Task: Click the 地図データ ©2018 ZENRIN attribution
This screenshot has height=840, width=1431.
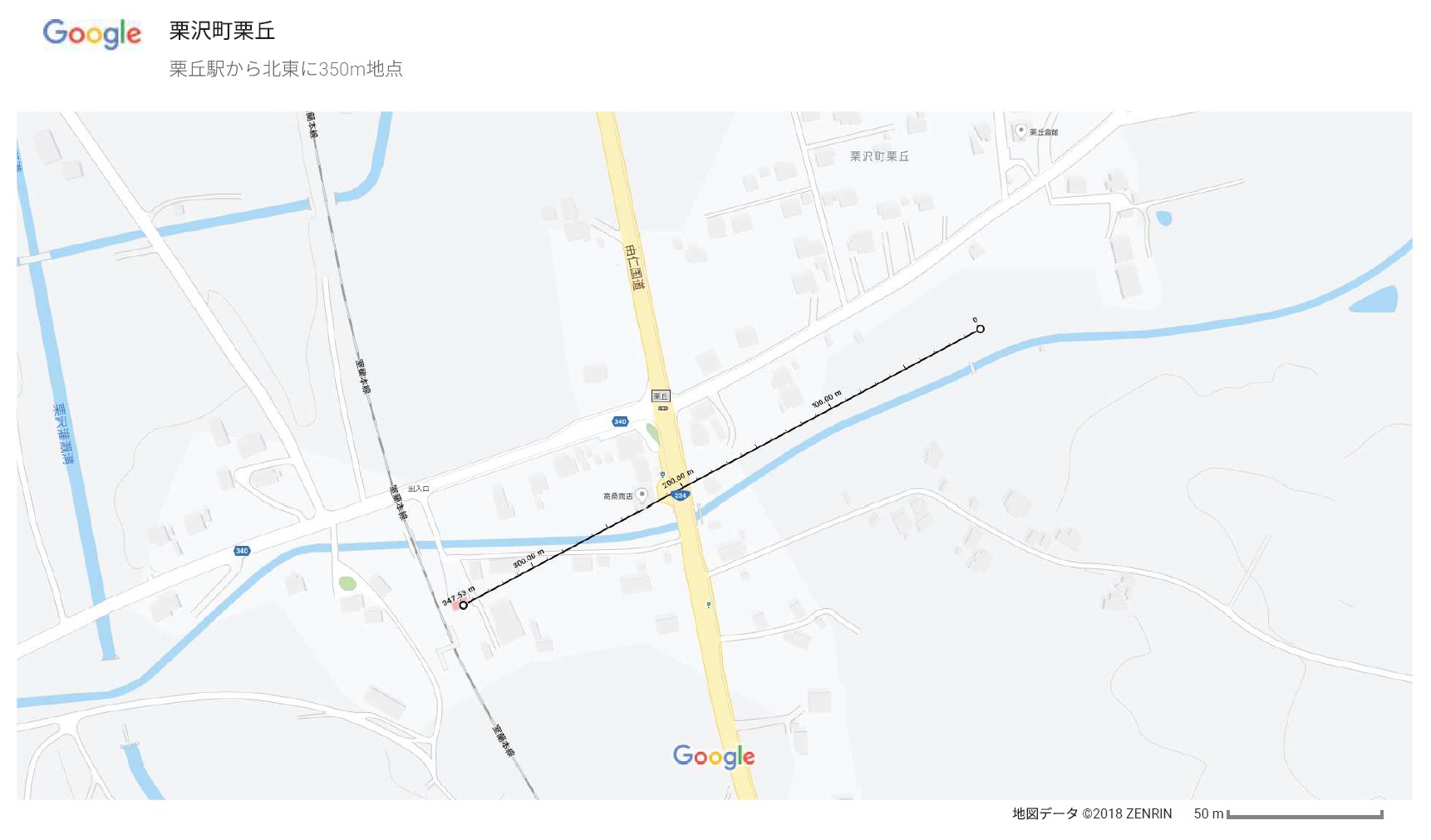Action: pyautogui.click(x=1092, y=813)
